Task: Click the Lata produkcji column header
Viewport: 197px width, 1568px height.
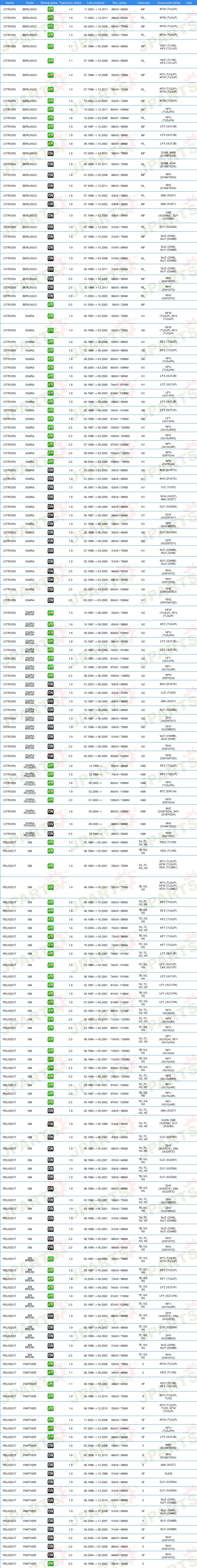Action: coord(96,3)
